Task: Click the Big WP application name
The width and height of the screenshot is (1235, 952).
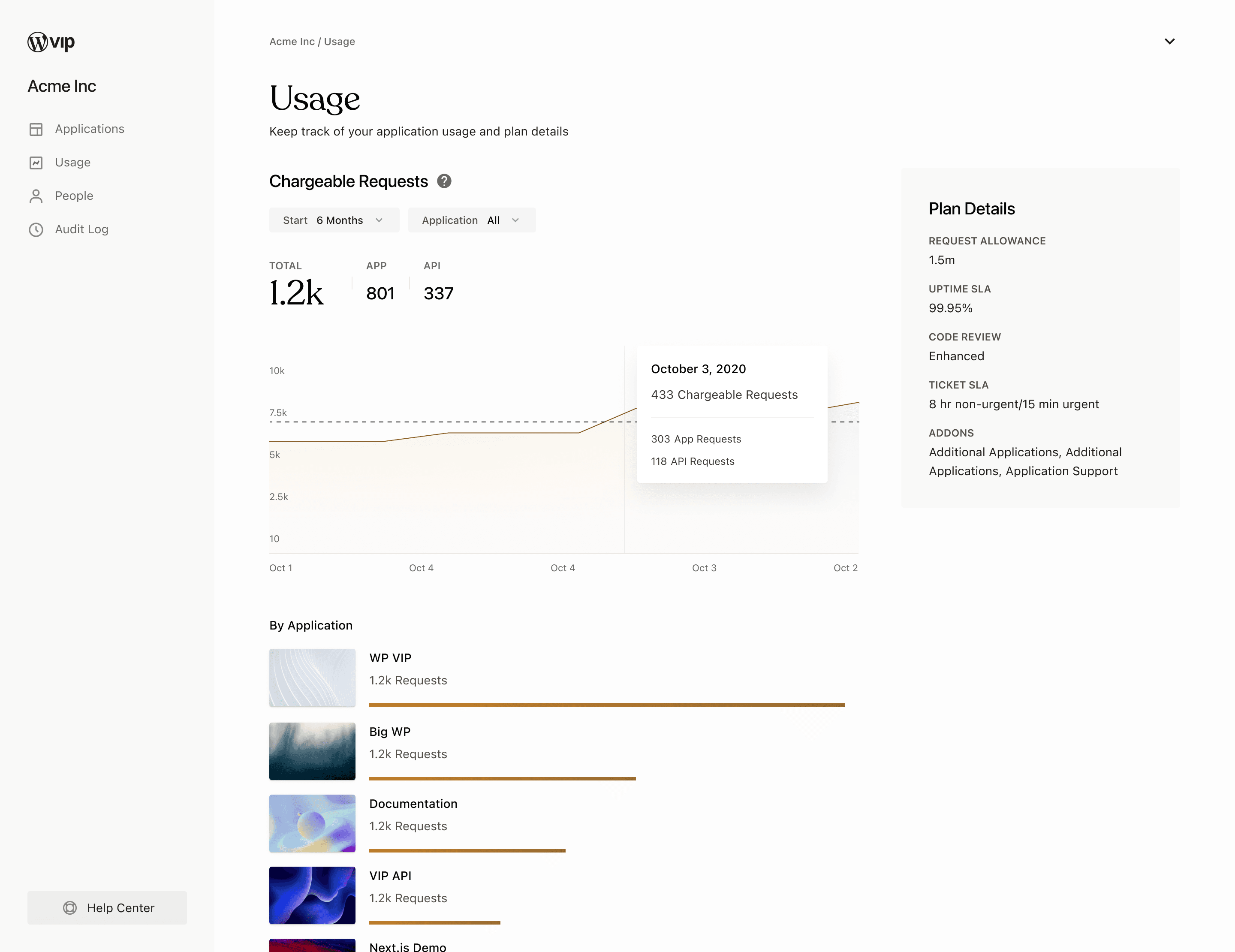Action: coord(390,732)
